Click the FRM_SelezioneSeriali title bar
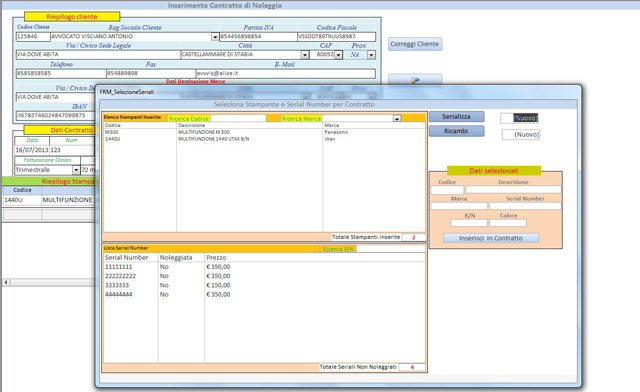640x392 pixels. pos(338,92)
